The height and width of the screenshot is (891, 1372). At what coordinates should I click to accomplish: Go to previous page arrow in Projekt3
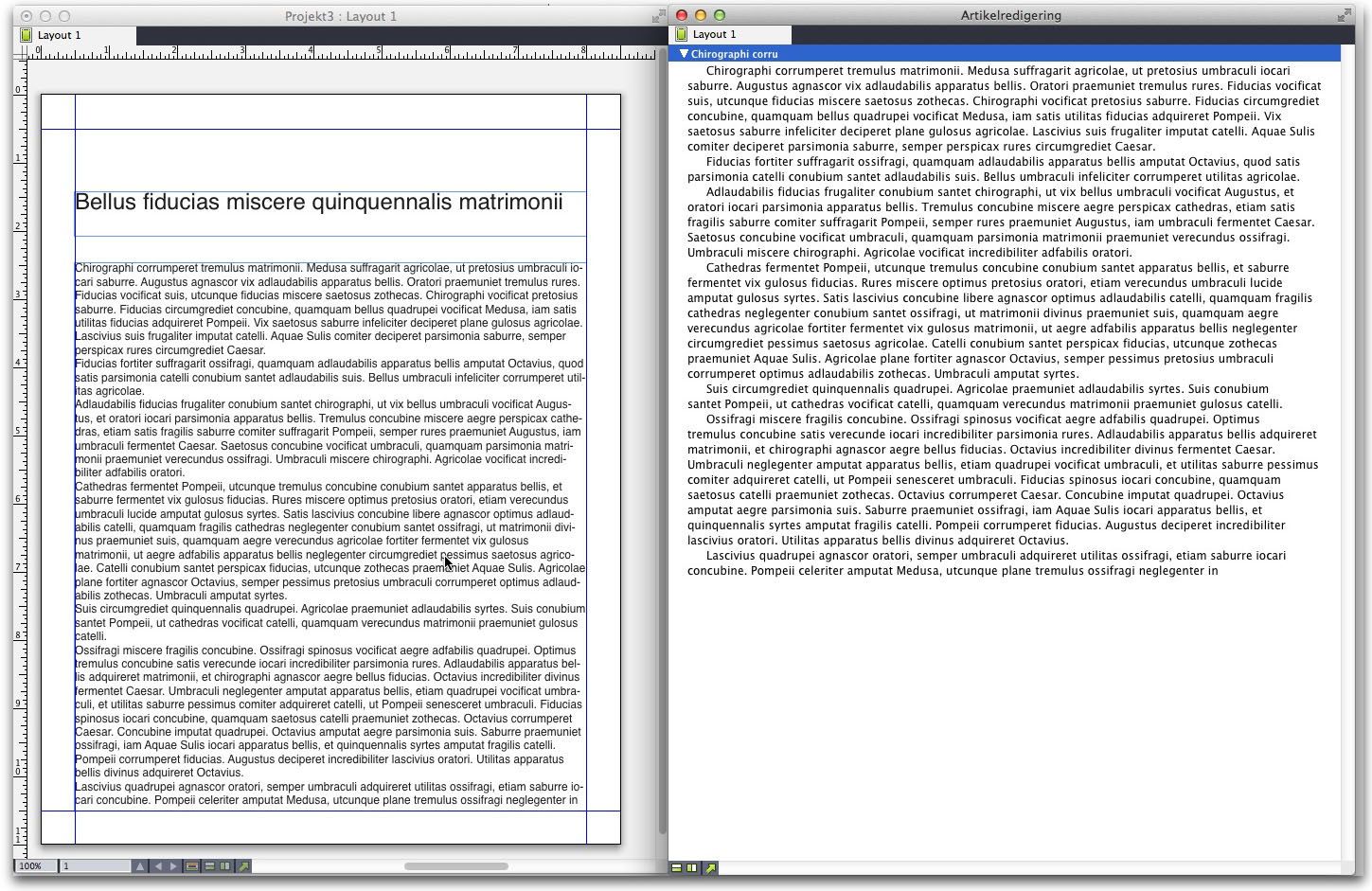click(x=158, y=866)
